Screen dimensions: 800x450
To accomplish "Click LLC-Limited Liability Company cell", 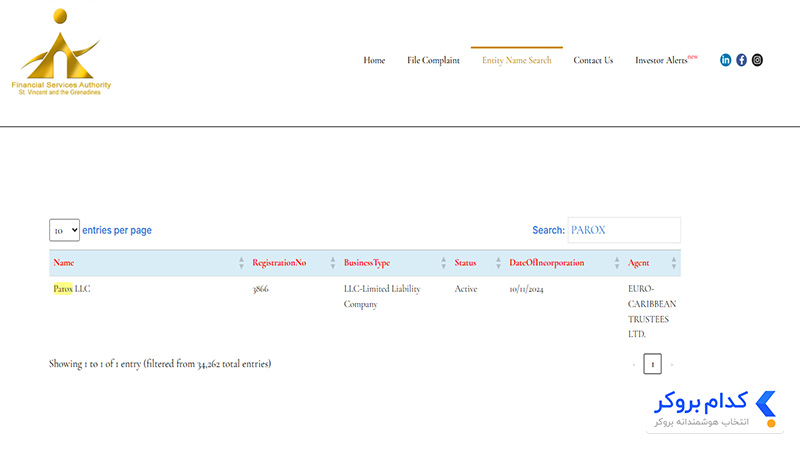I will (x=382, y=296).
